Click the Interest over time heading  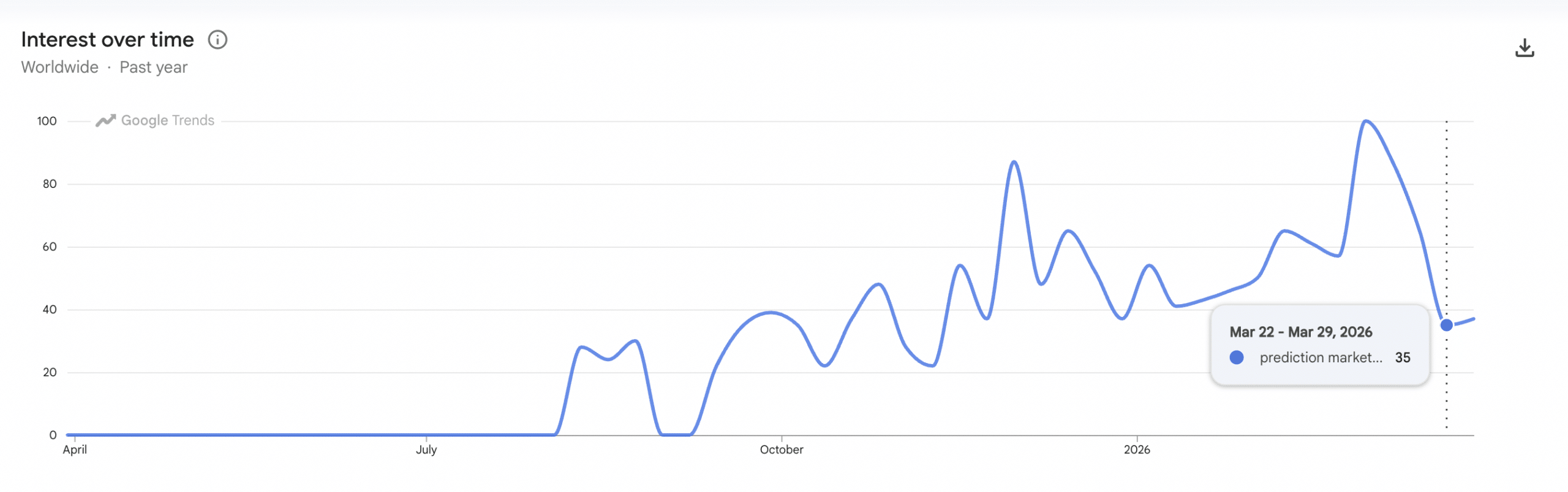pyautogui.click(x=108, y=40)
